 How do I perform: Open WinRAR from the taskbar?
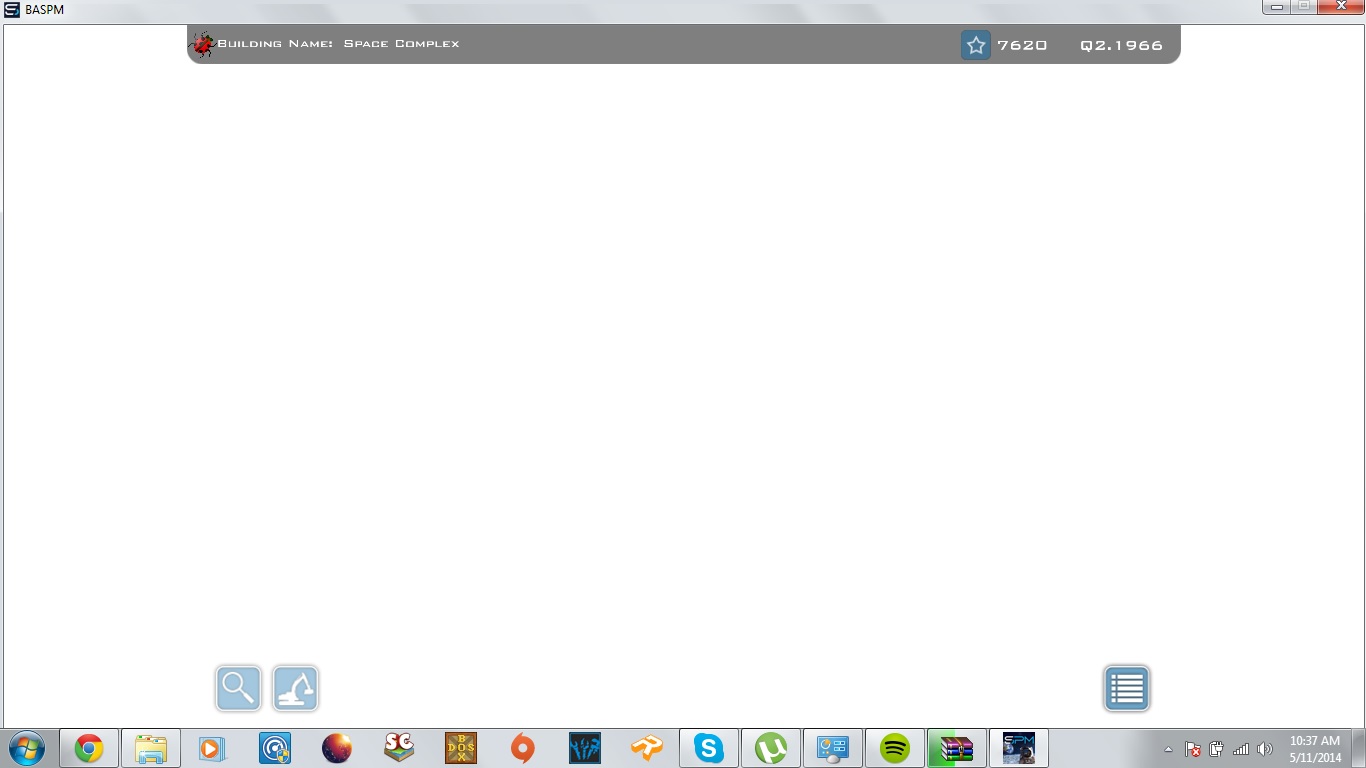[956, 747]
